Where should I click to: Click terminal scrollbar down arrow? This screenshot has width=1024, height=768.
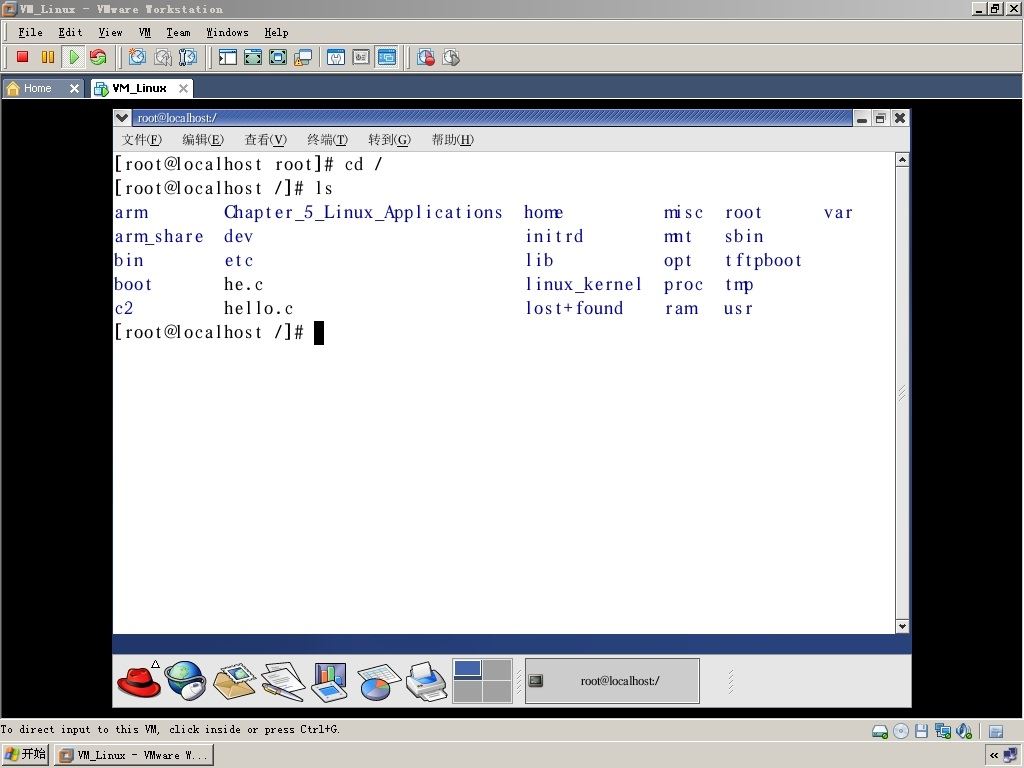902,626
